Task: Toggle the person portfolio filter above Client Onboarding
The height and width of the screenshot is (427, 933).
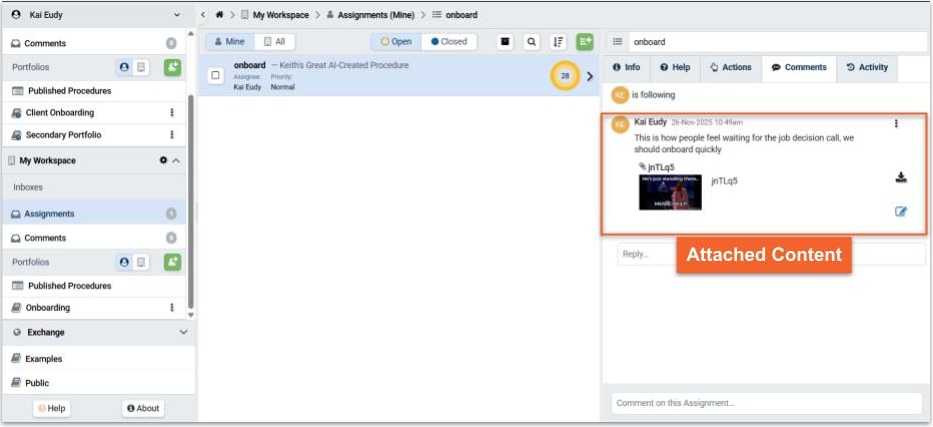Action: click(x=124, y=67)
